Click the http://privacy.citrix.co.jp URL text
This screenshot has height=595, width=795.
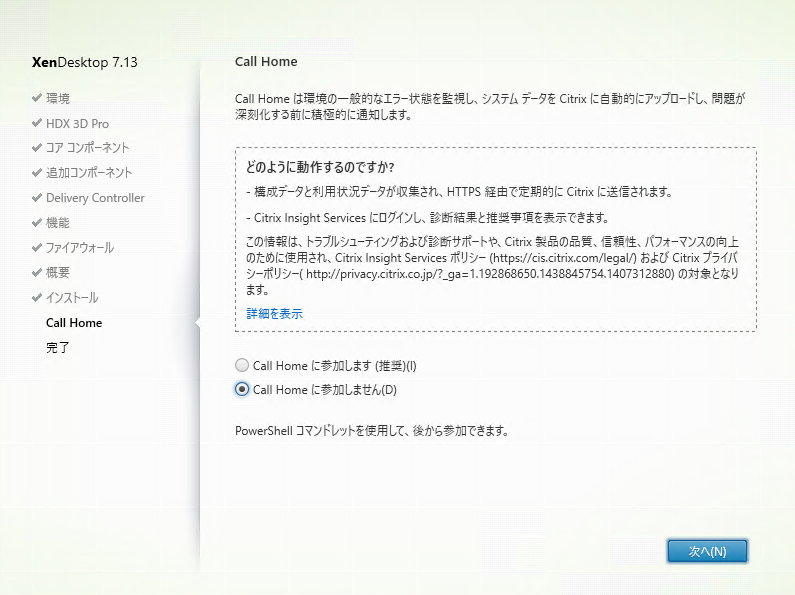coord(490,274)
